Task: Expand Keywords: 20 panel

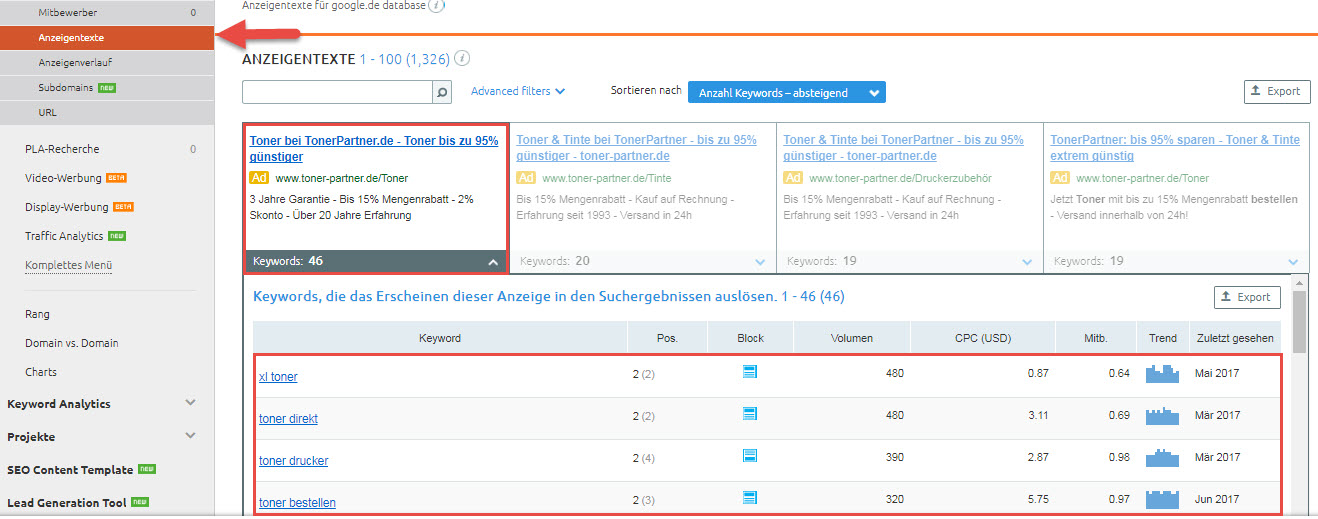Action: tap(643, 261)
